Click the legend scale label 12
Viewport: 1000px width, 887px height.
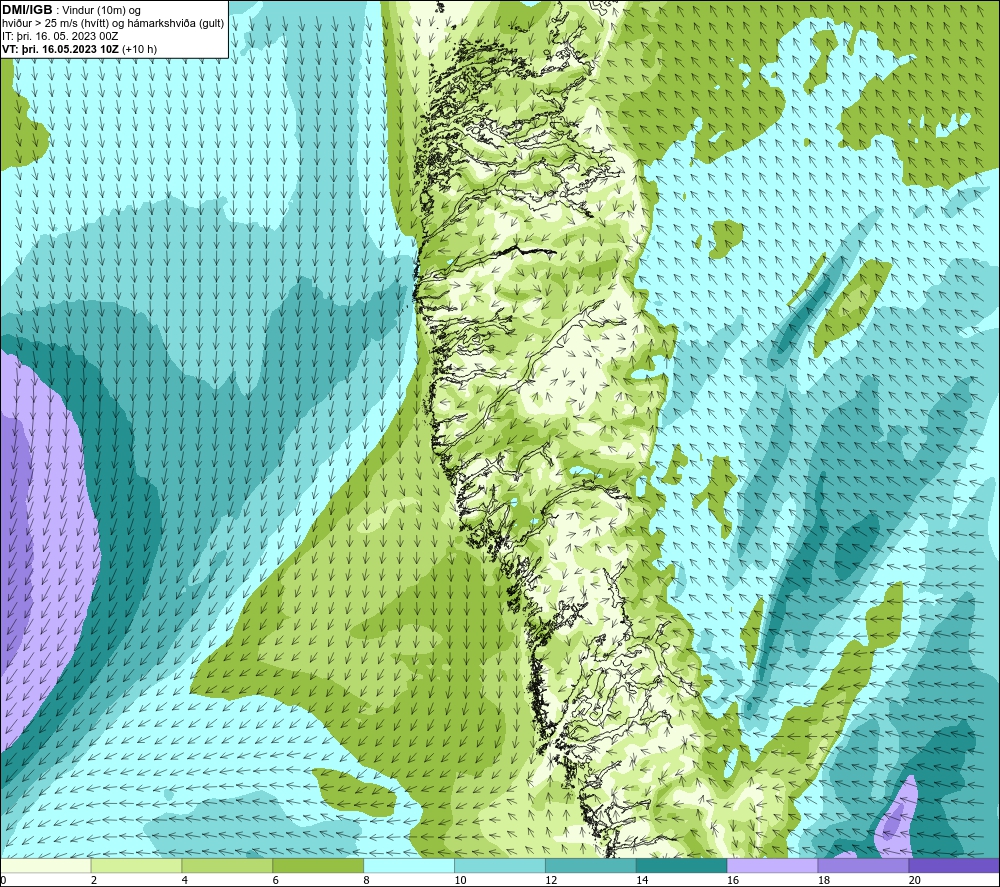[551, 880]
